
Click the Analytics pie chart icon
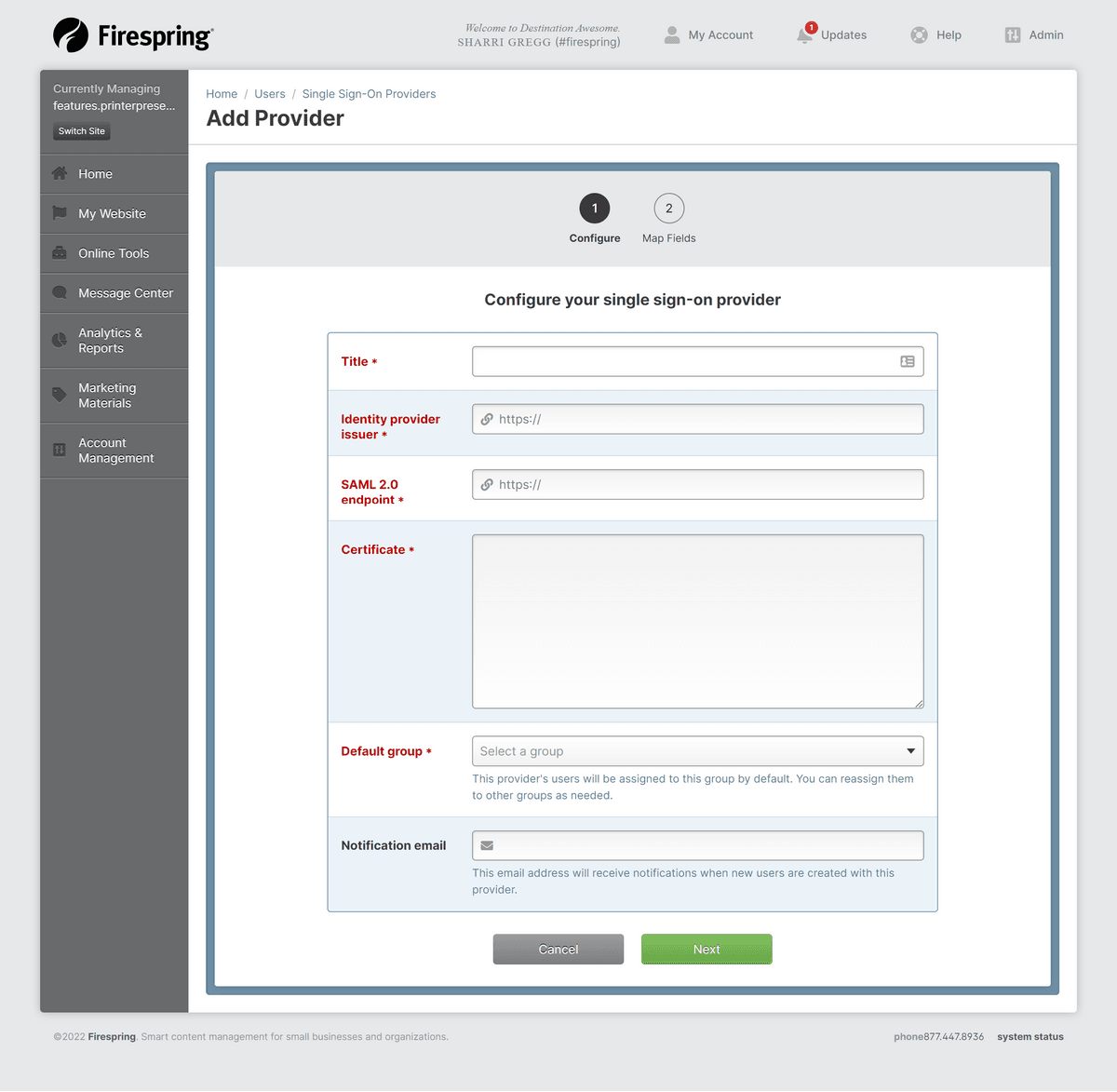pyautogui.click(x=60, y=341)
